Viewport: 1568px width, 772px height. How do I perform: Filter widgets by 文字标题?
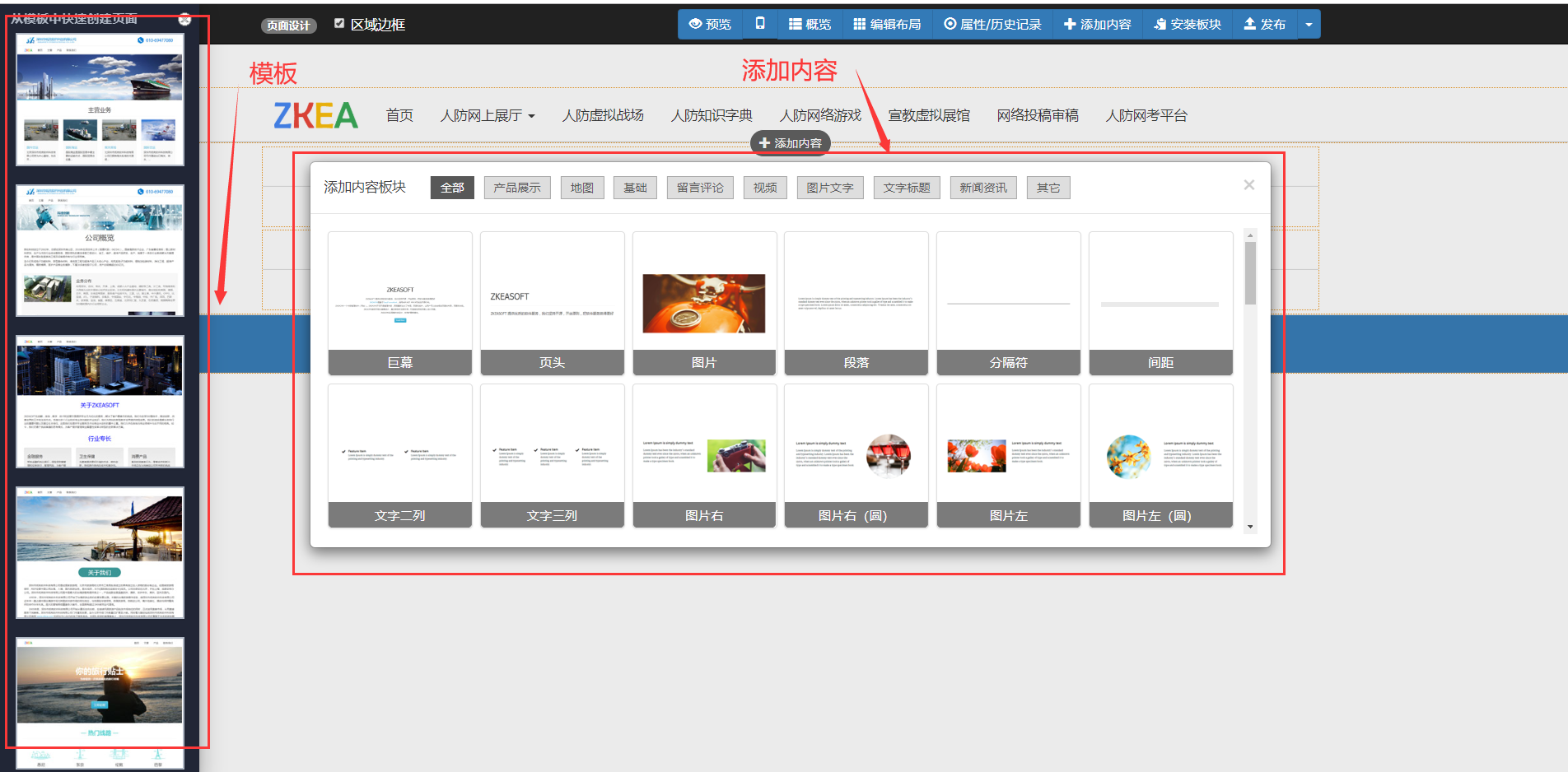tap(907, 188)
